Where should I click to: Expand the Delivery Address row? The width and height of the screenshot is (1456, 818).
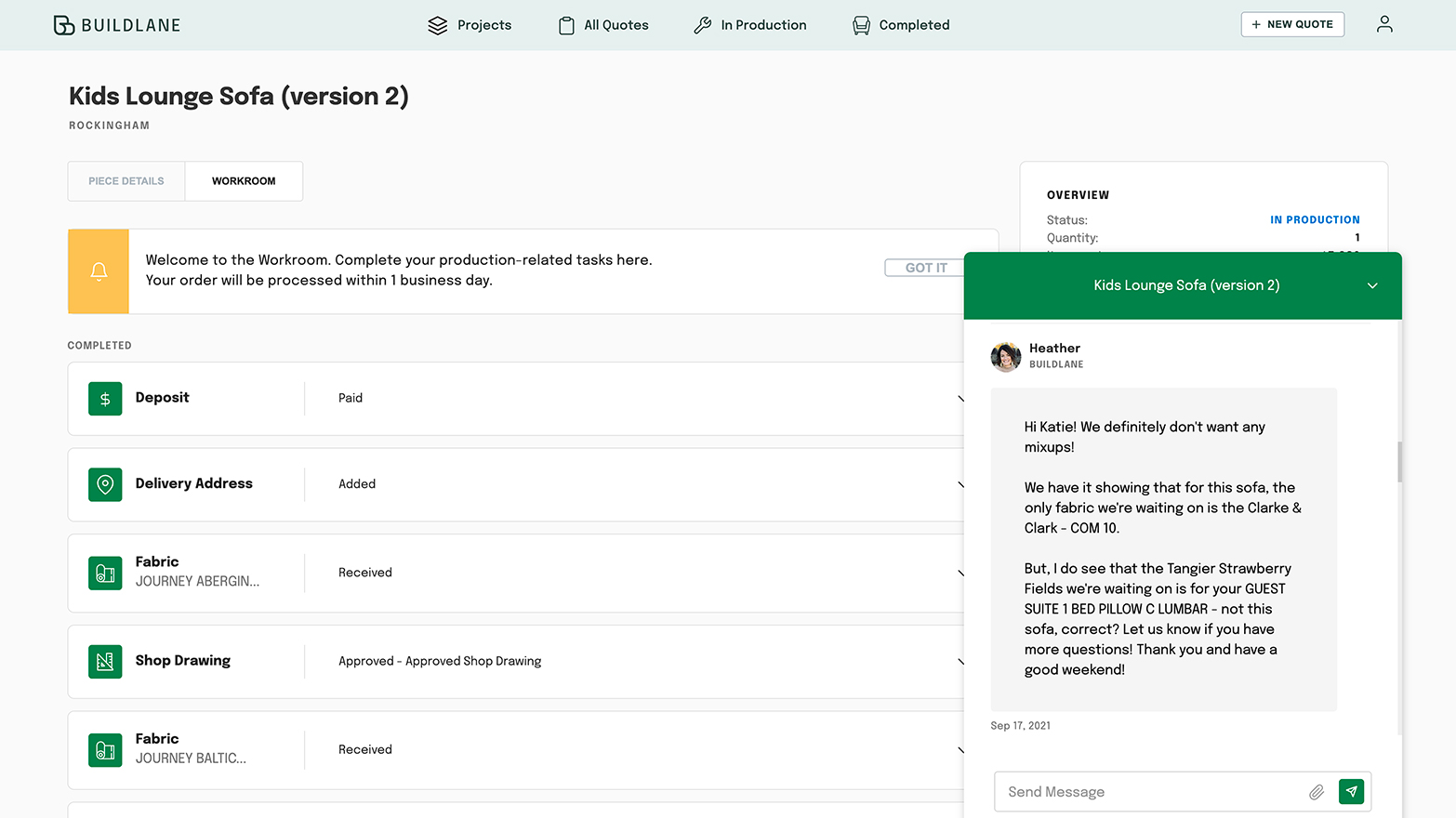[960, 484]
